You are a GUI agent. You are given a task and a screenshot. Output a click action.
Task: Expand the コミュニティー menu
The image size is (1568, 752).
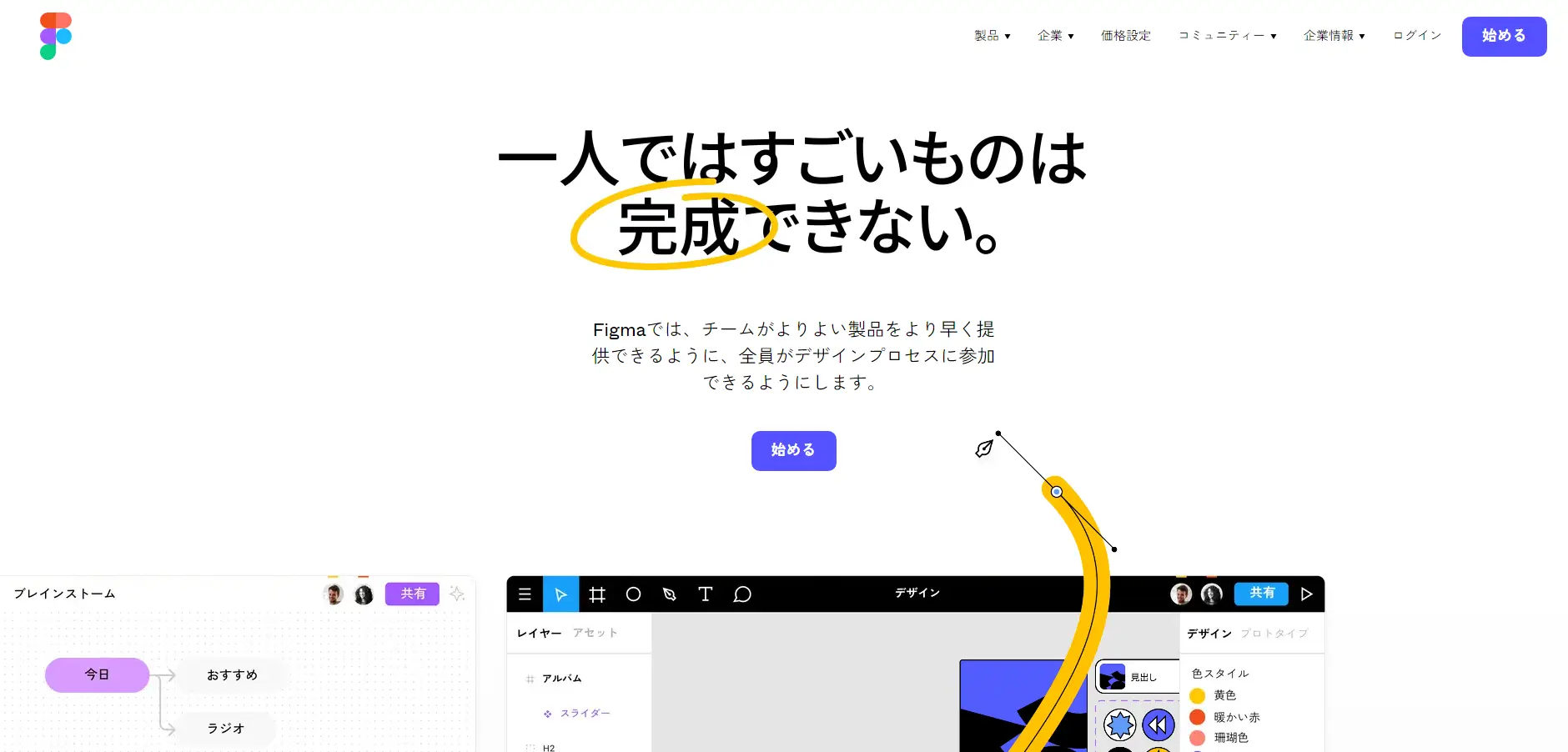tap(1228, 36)
